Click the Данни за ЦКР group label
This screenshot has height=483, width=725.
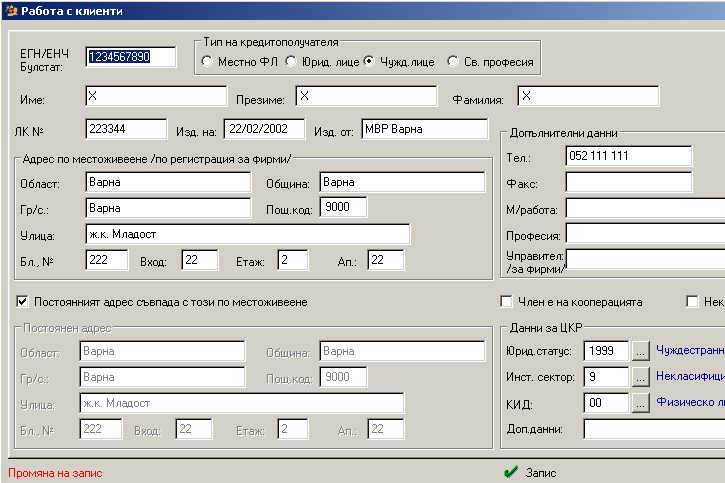546,328
